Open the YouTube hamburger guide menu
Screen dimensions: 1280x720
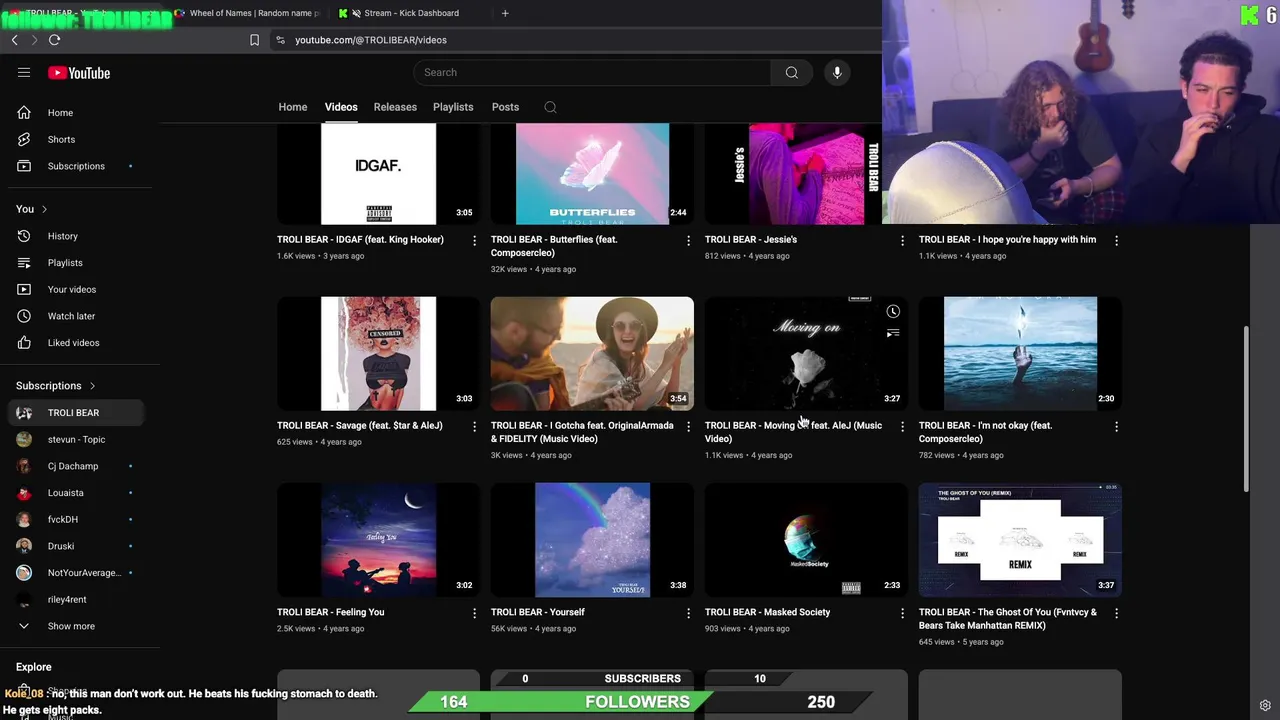tap(24, 72)
